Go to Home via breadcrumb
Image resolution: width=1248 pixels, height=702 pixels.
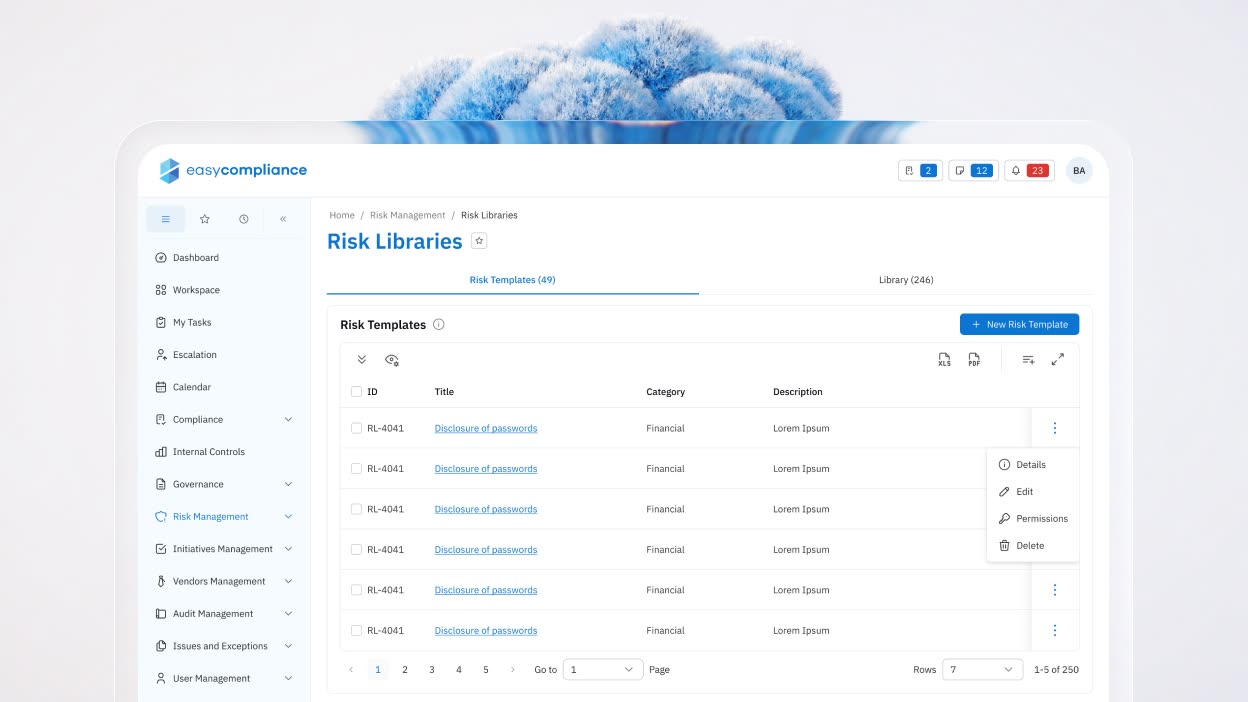pyautogui.click(x=342, y=215)
